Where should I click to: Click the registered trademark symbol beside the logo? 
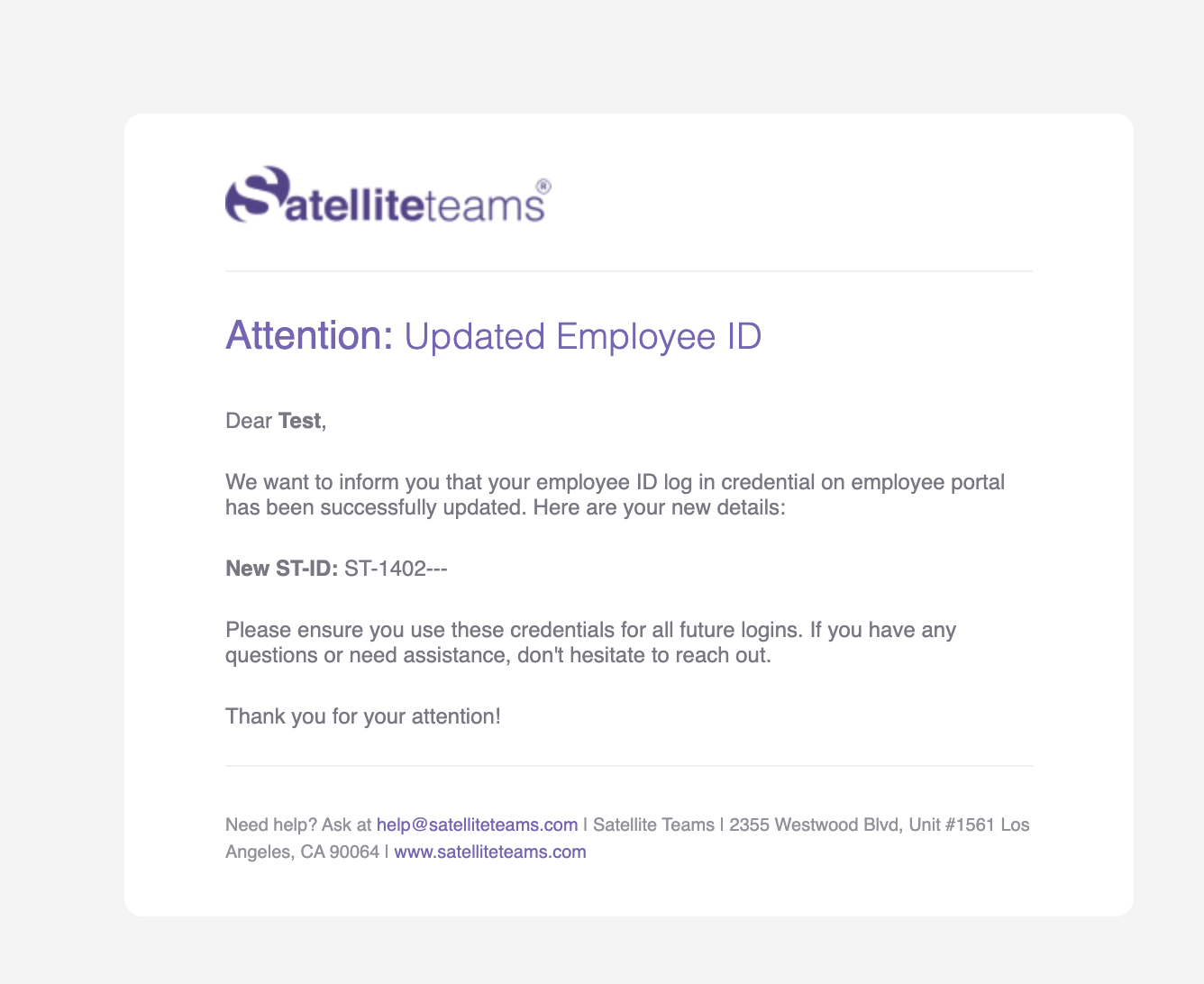click(x=543, y=186)
